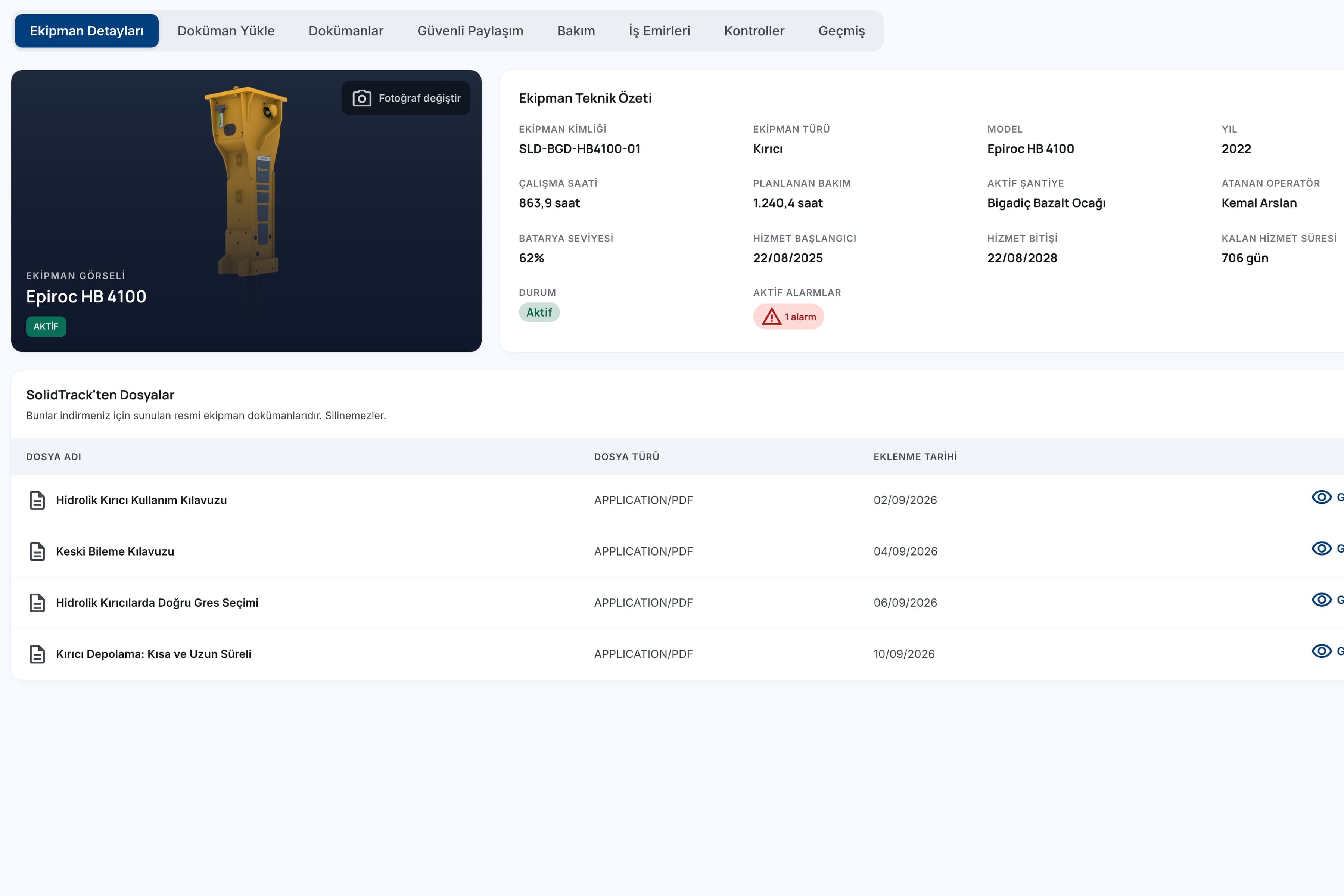
Task: Click the Aktif status pill under DURUM
Action: pos(539,312)
